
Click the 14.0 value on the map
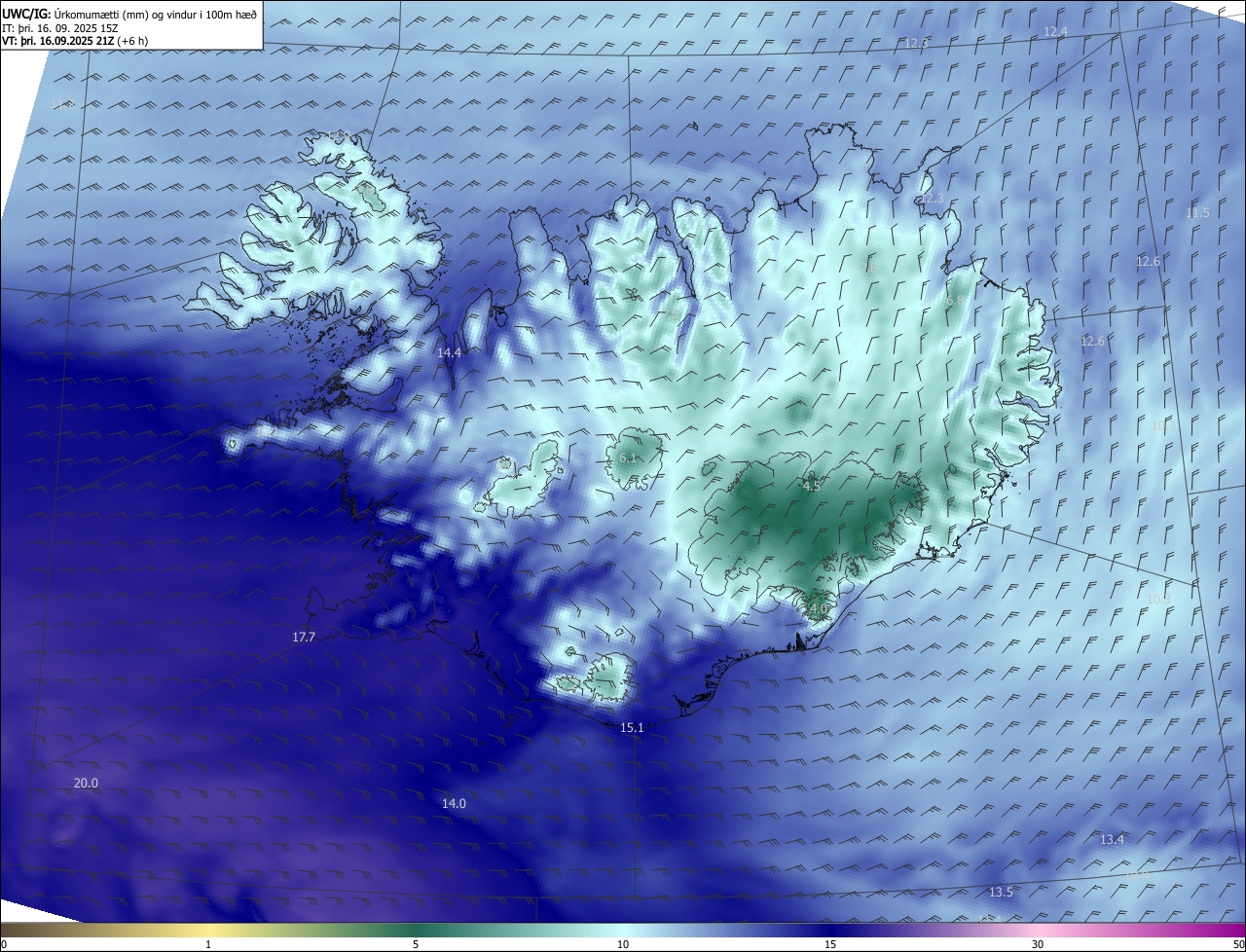tap(454, 804)
